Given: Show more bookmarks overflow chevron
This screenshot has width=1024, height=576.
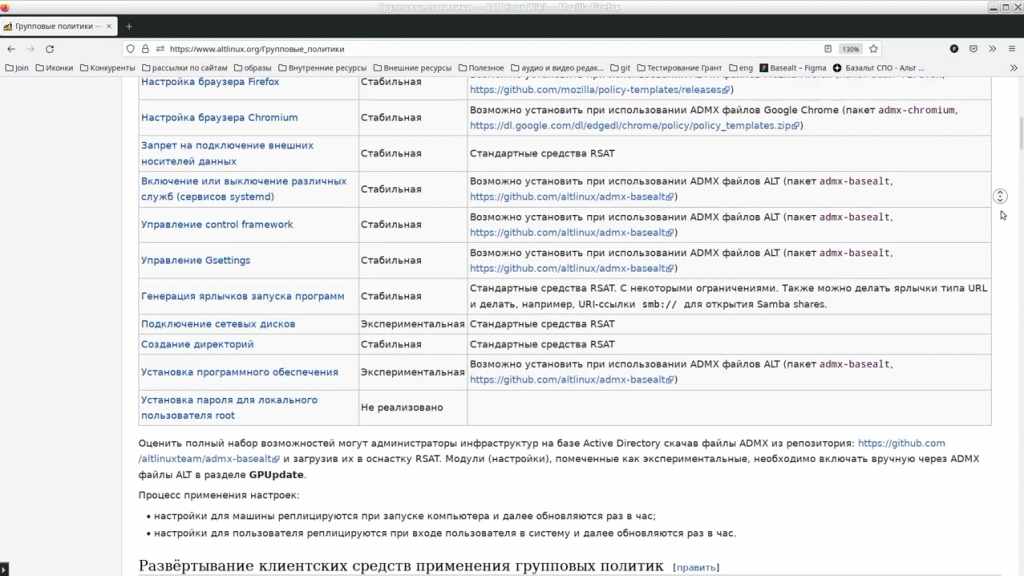Looking at the screenshot, I should pos(1014,68).
